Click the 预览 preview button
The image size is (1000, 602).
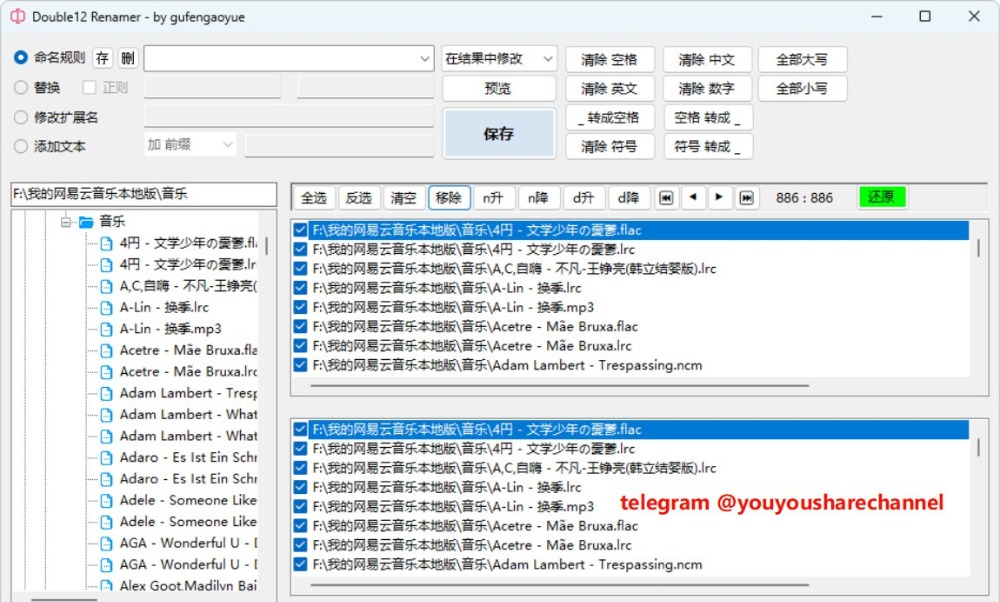click(498, 88)
